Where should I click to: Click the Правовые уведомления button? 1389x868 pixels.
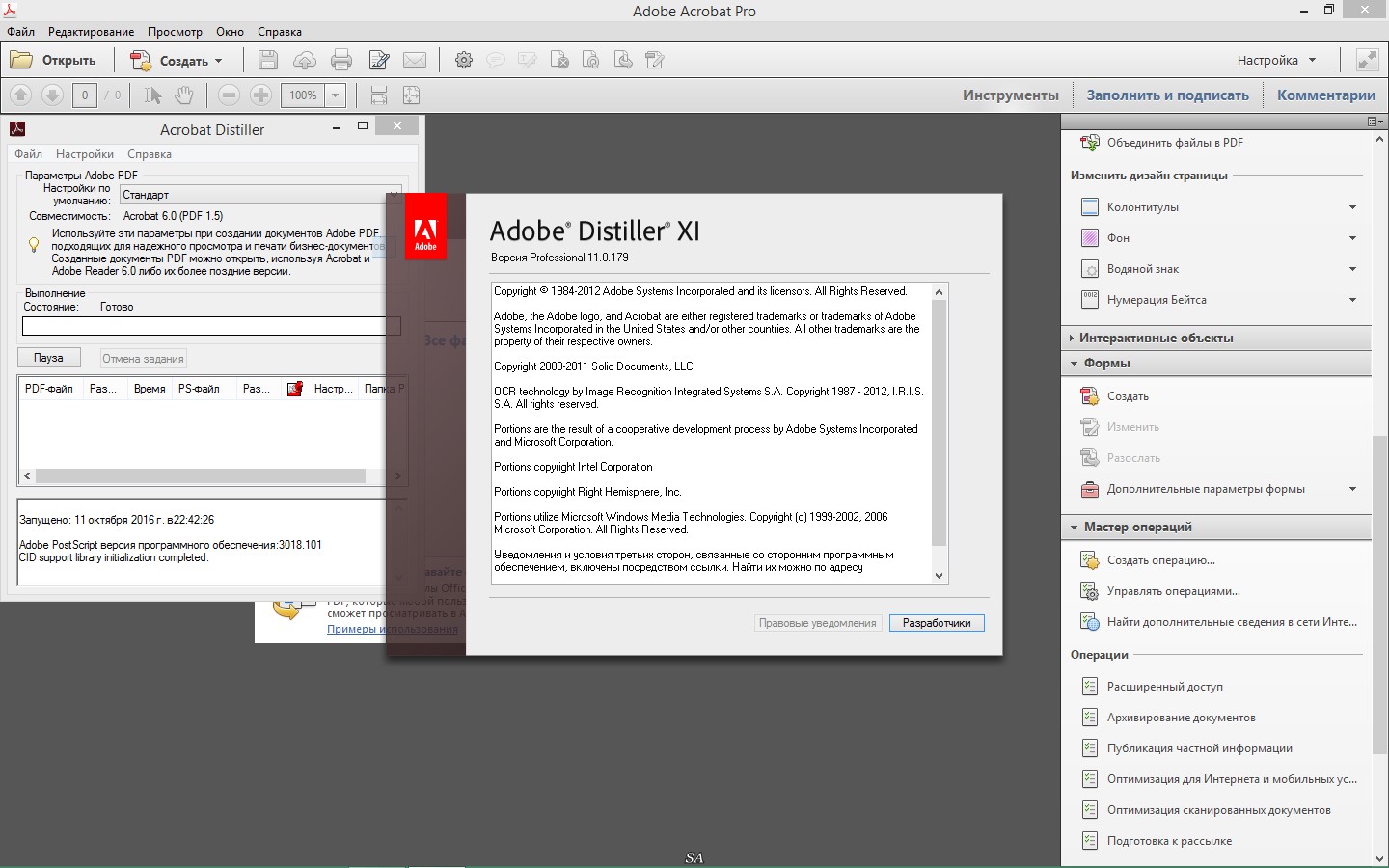(817, 623)
